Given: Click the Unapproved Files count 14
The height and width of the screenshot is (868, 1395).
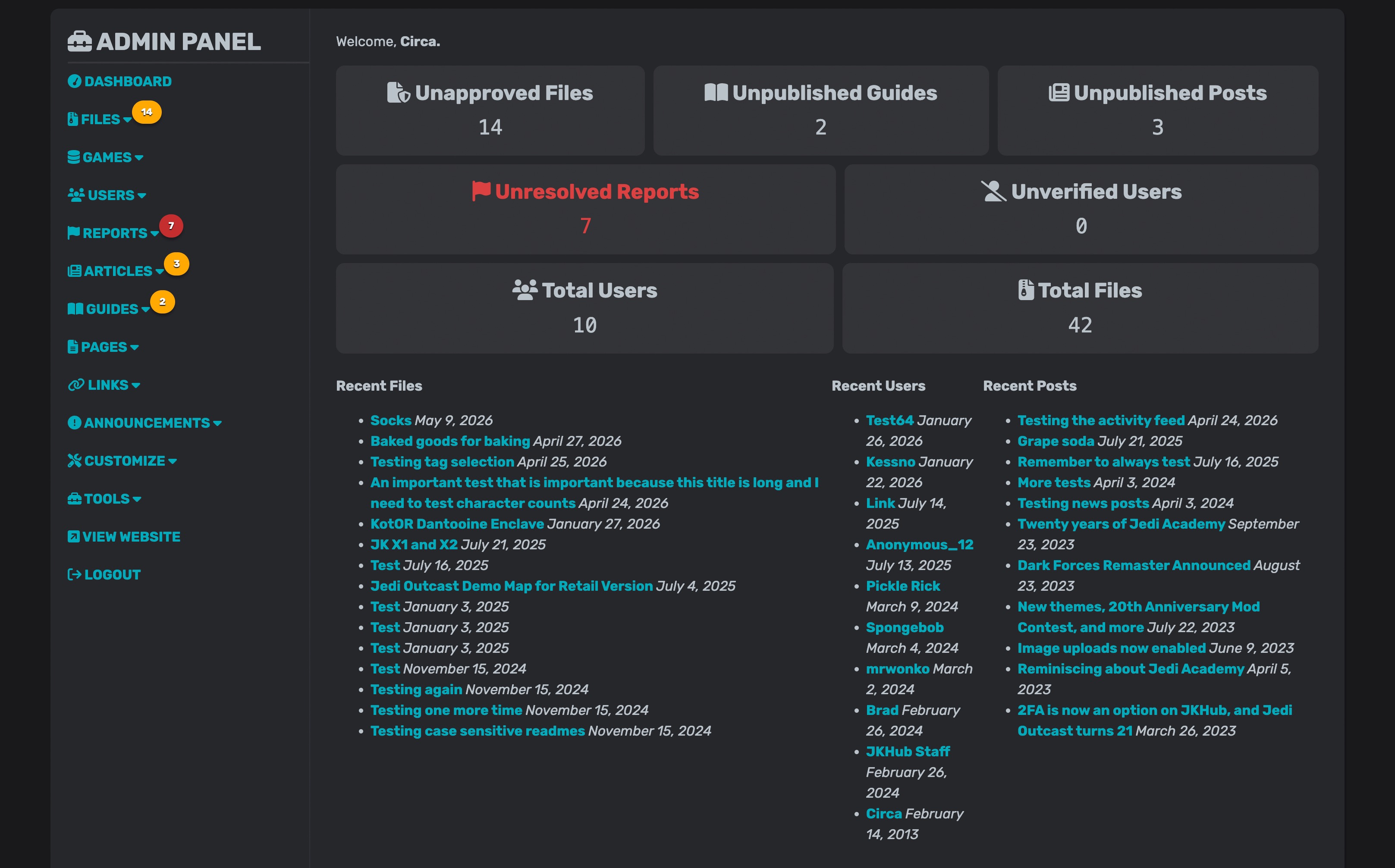Looking at the screenshot, I should [x=490, y=127].
